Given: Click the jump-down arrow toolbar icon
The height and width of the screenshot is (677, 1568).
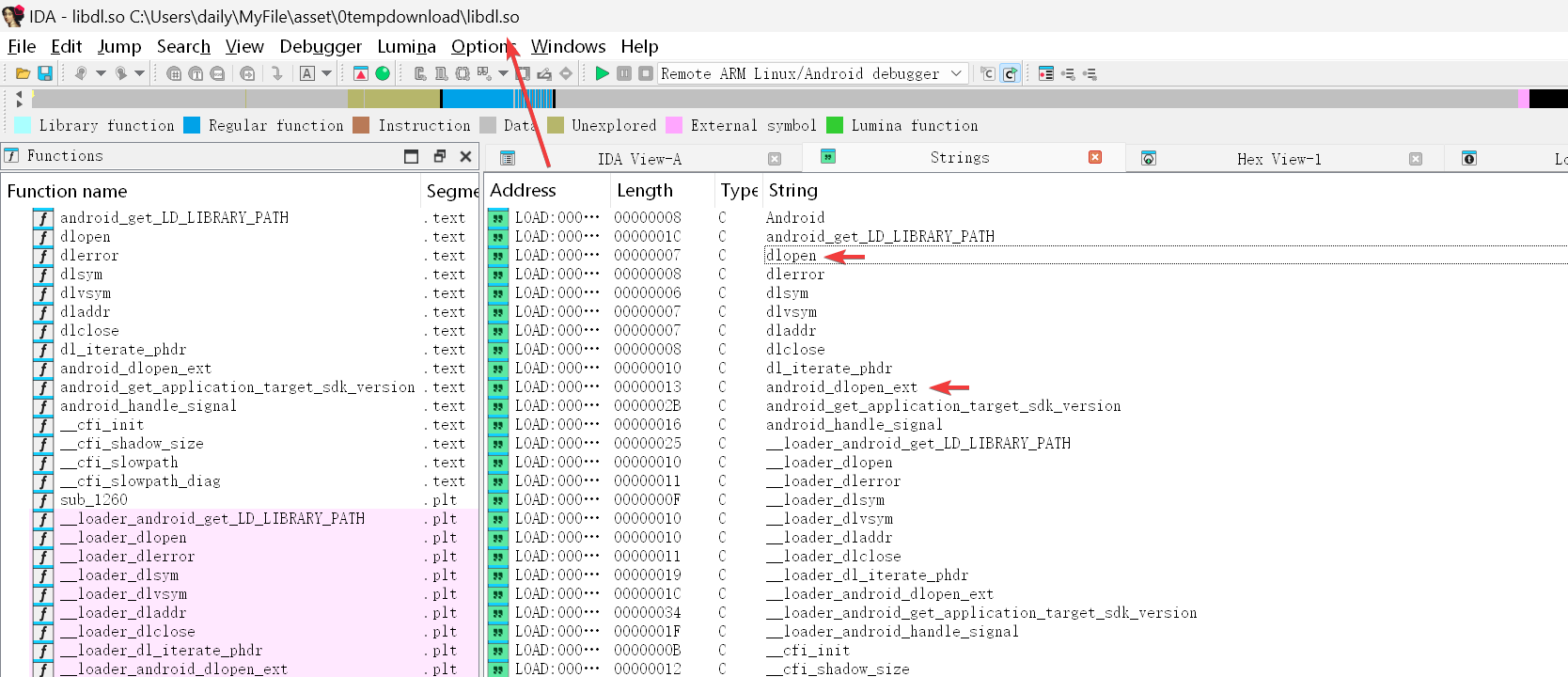Looking at the screenshot, I should click(x=276, y=73).
